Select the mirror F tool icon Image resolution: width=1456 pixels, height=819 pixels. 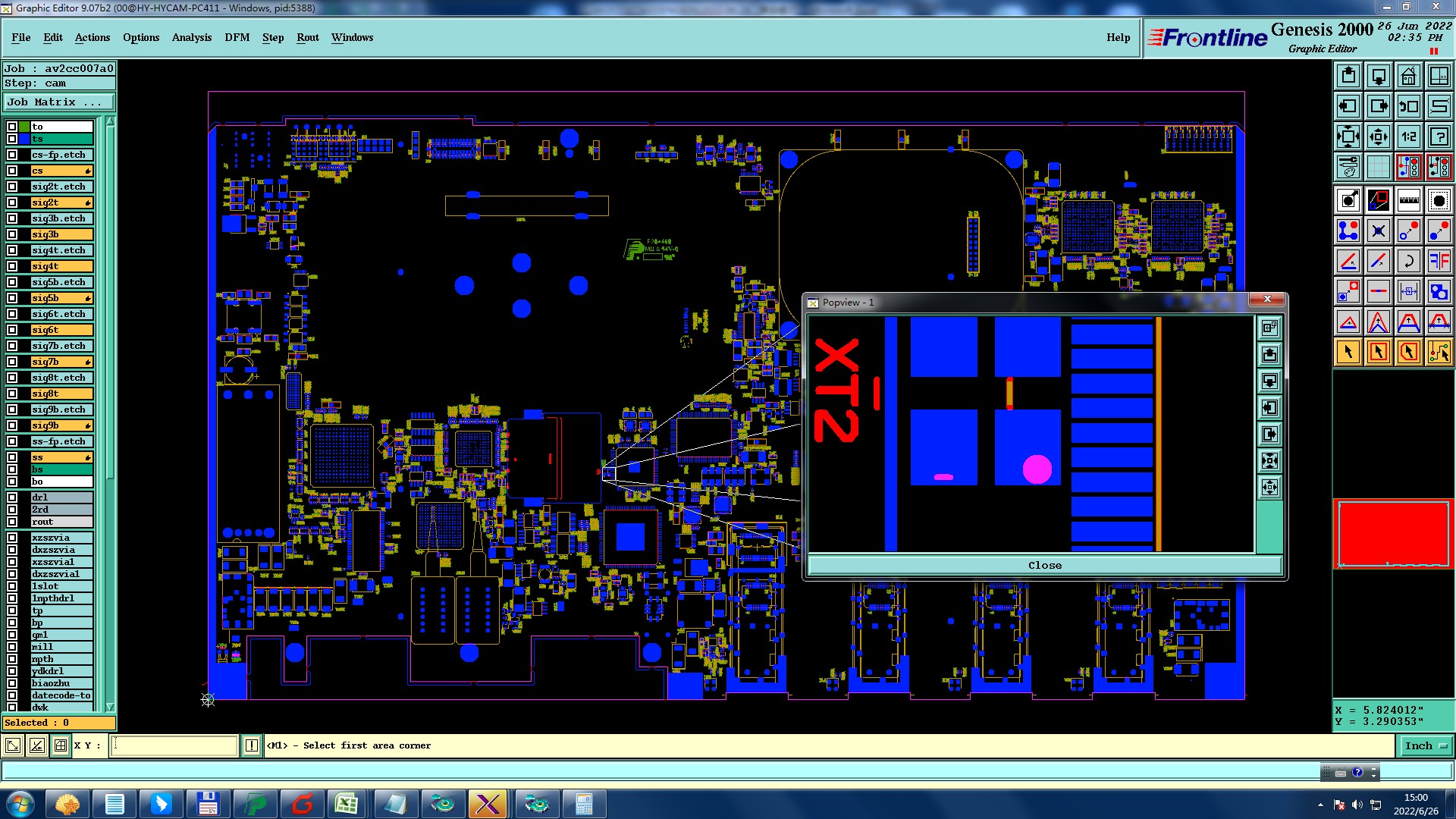click(1439, 261)
